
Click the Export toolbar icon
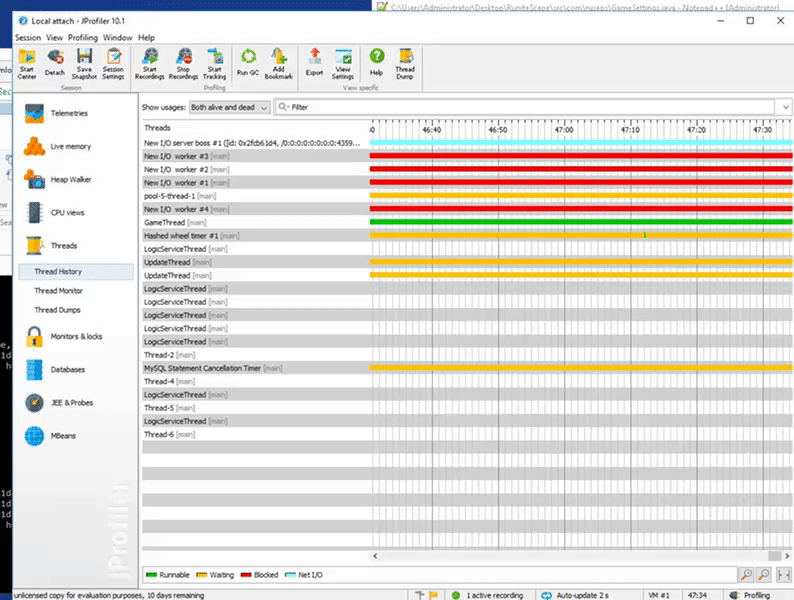(314, 64)
